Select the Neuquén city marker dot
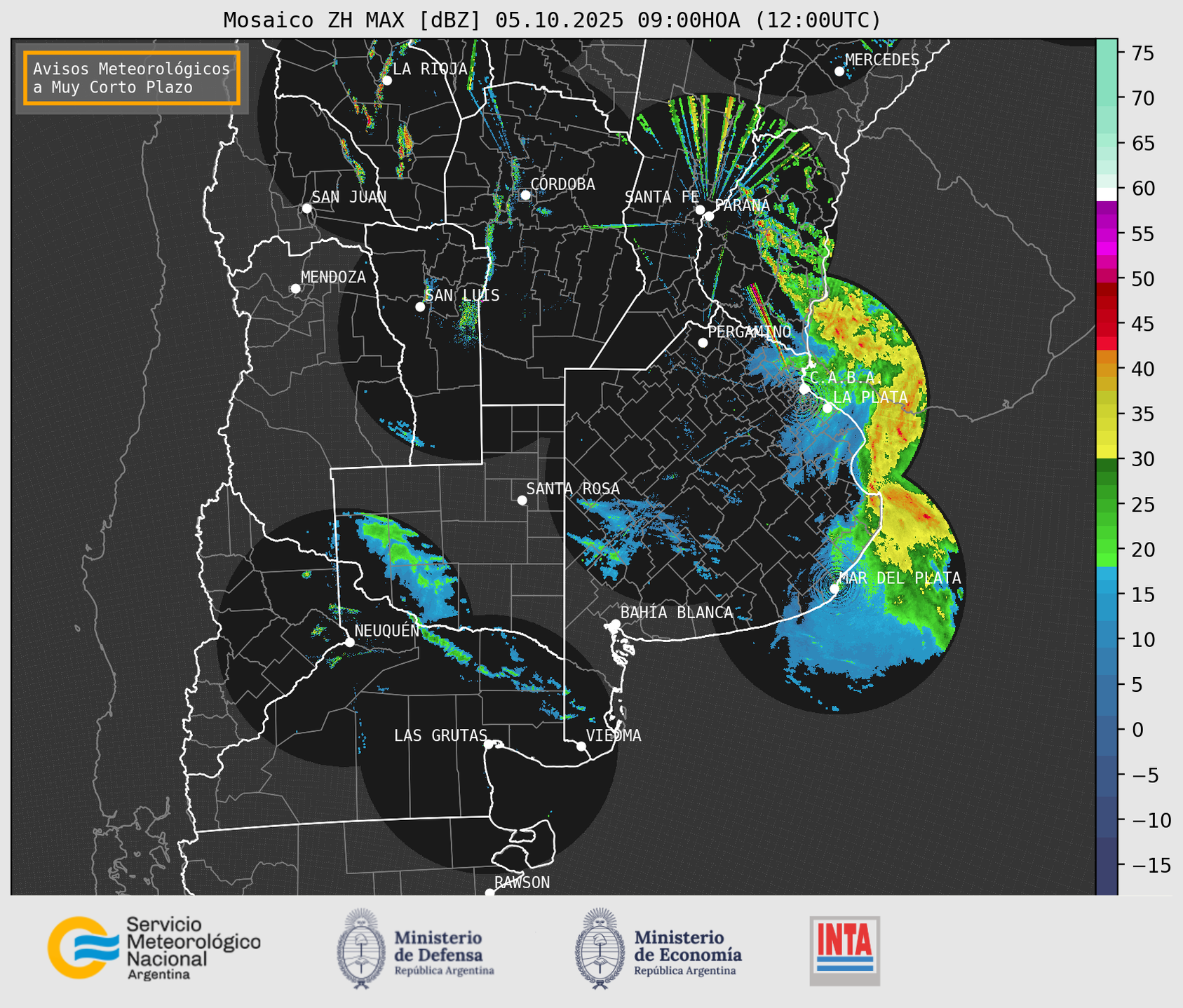This screenshot has height=1008, width=1183. (x=349, y=642)
